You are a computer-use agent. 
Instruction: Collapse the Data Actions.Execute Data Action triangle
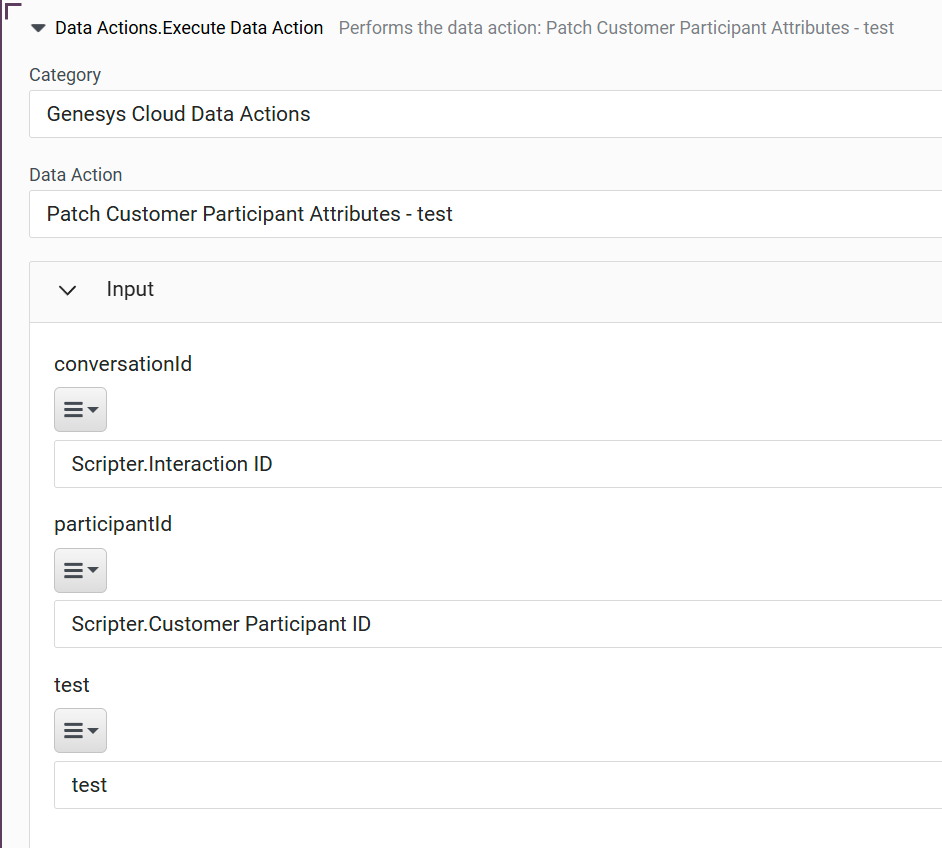(38, 28)
